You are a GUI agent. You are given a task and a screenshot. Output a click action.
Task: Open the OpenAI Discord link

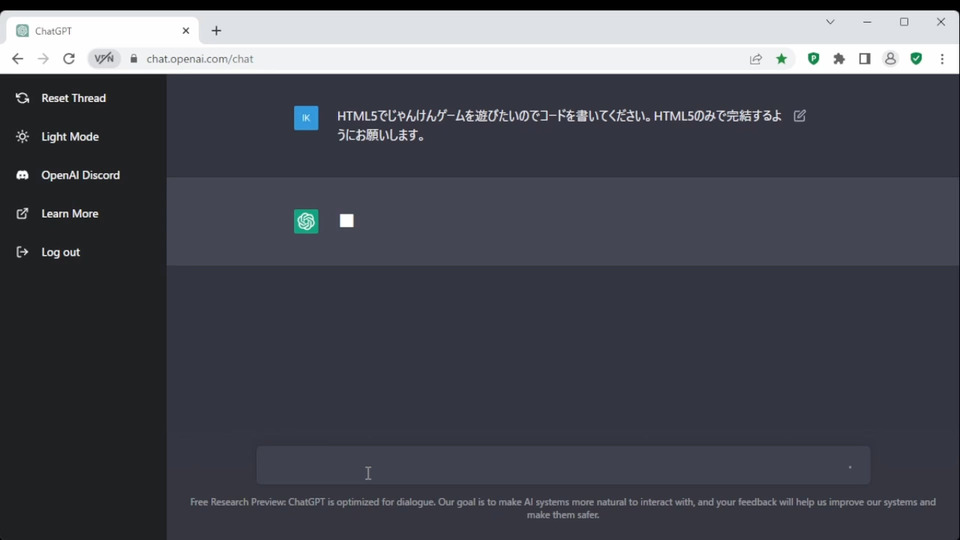pyautogui.click(x=81, y=175)
